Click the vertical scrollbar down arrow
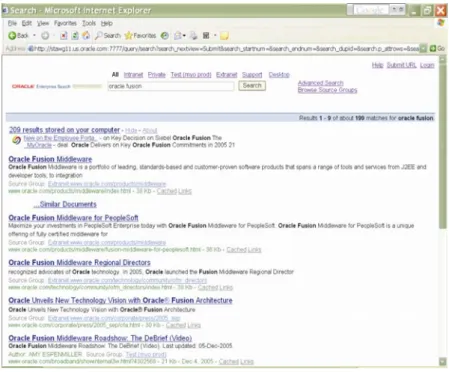 [443, 362]
